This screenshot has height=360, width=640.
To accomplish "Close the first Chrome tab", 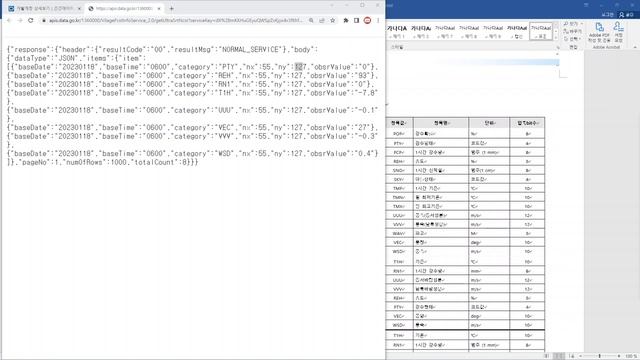I will tap(79, 8).
